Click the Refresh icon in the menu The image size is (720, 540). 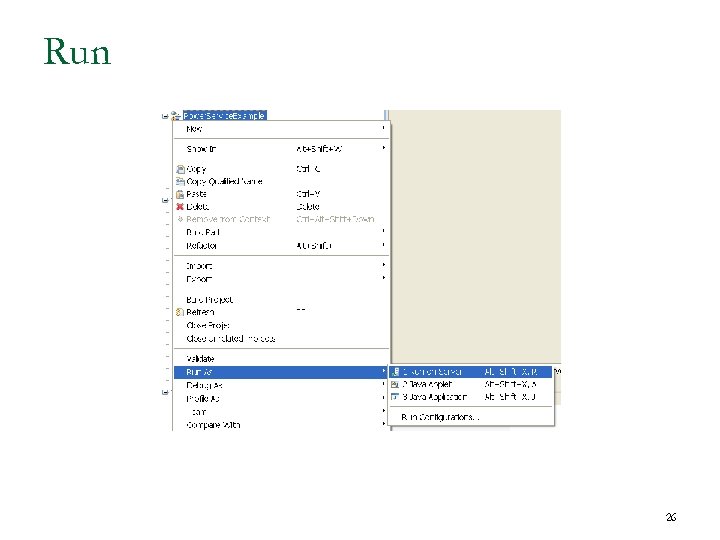click(x=180, y=312)
